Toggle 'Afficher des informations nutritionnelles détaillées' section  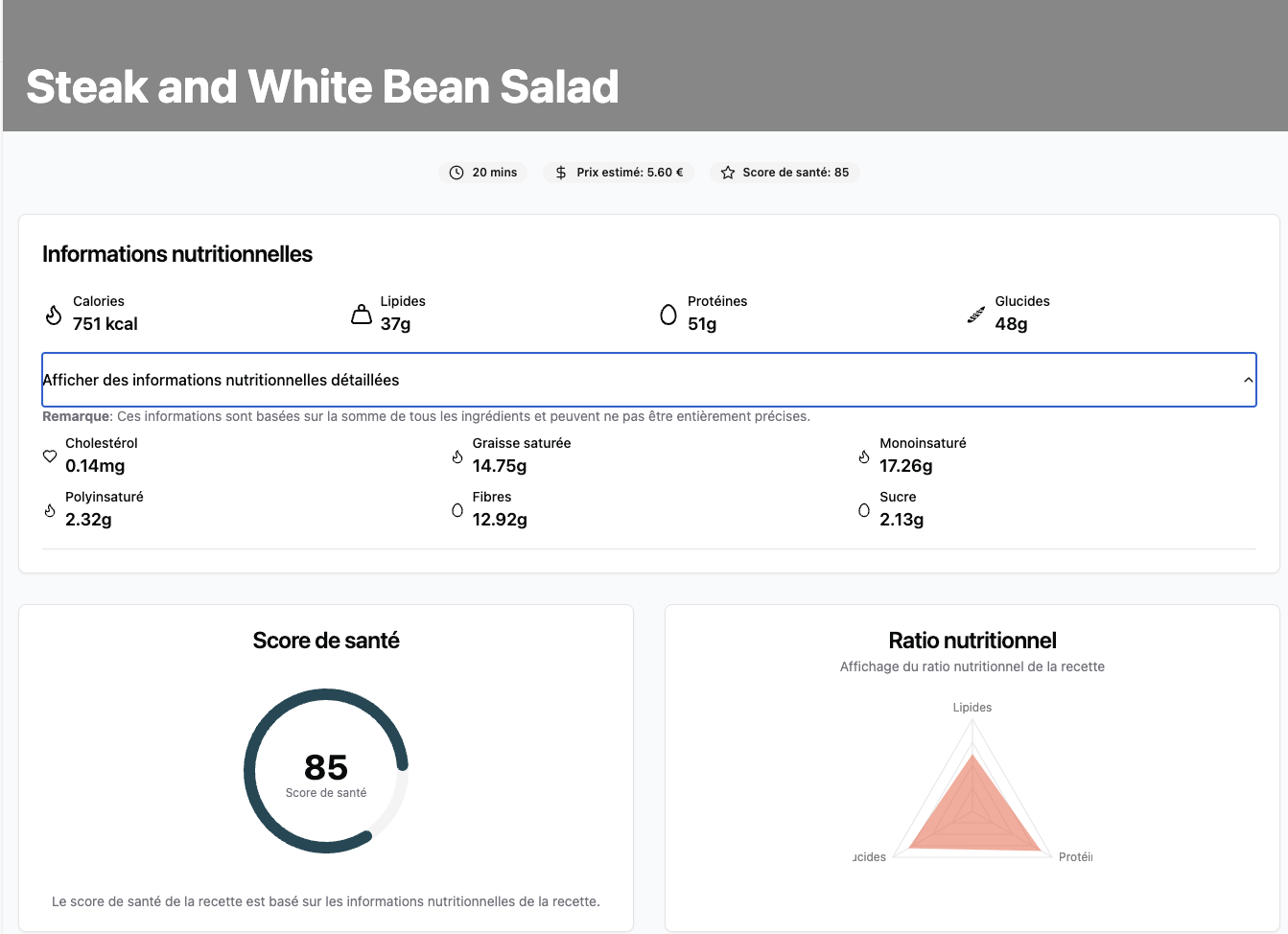pyautogui.click(x=649, y=380)
